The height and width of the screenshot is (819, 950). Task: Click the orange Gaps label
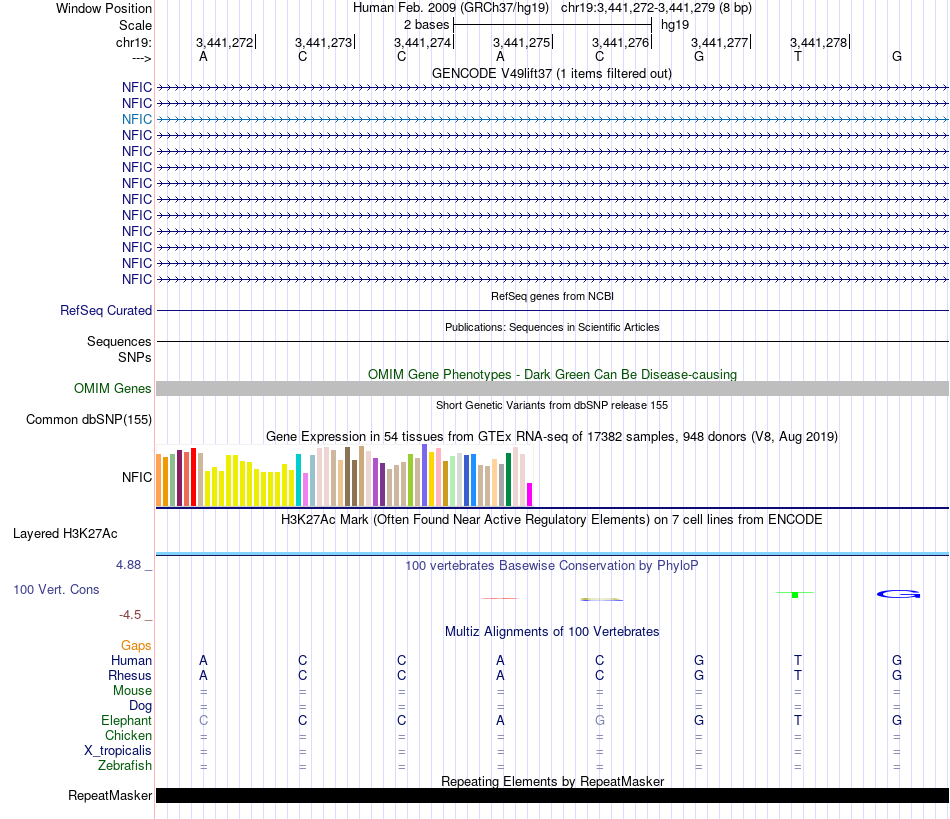coord(136,646)
